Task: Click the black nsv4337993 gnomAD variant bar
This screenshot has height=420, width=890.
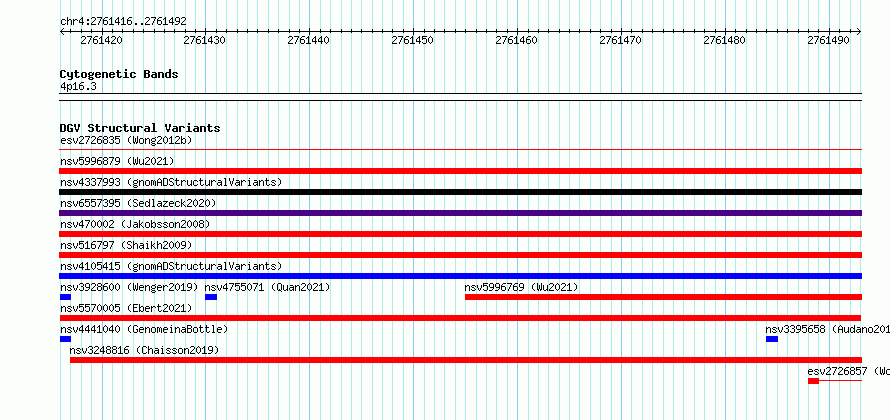Action: tap(460, 192)
